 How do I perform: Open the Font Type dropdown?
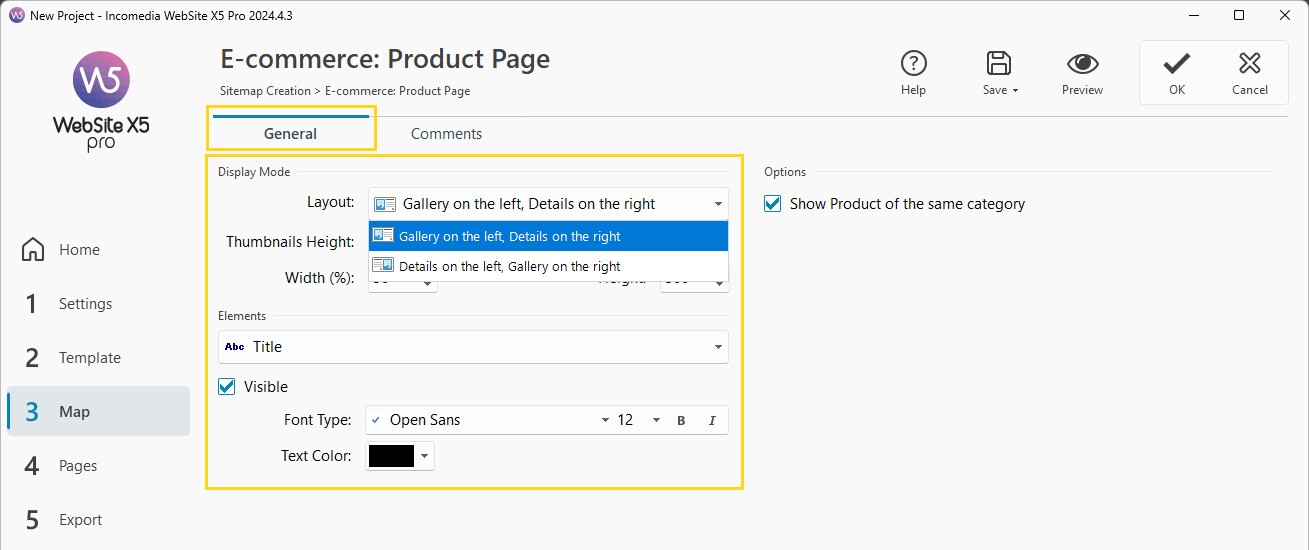click(605, 421)
